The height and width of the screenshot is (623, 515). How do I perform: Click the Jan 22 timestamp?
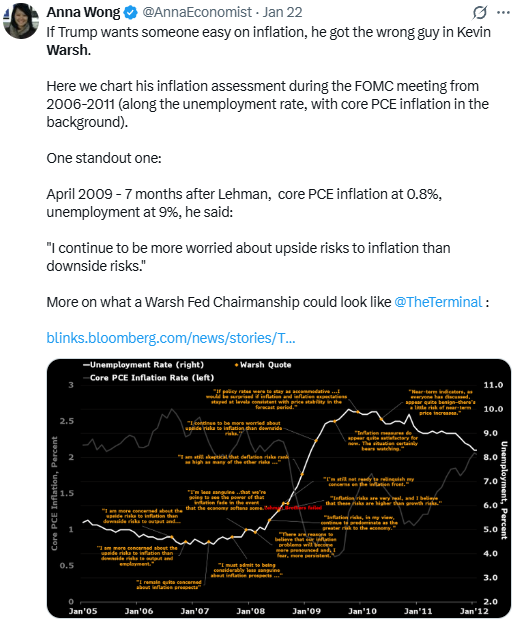point(282,12)
